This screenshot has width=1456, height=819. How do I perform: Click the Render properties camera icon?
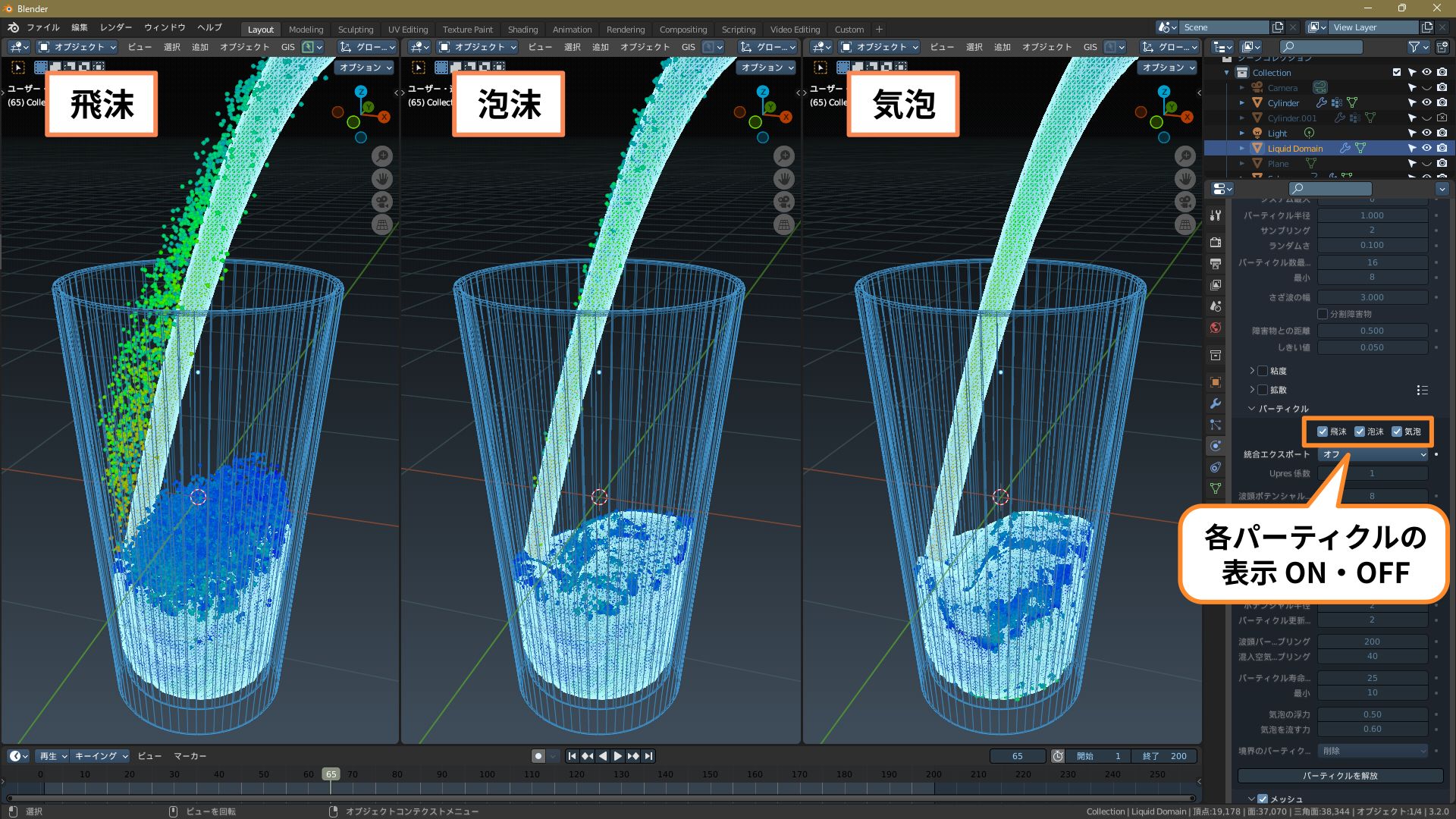coord(1216,243)
